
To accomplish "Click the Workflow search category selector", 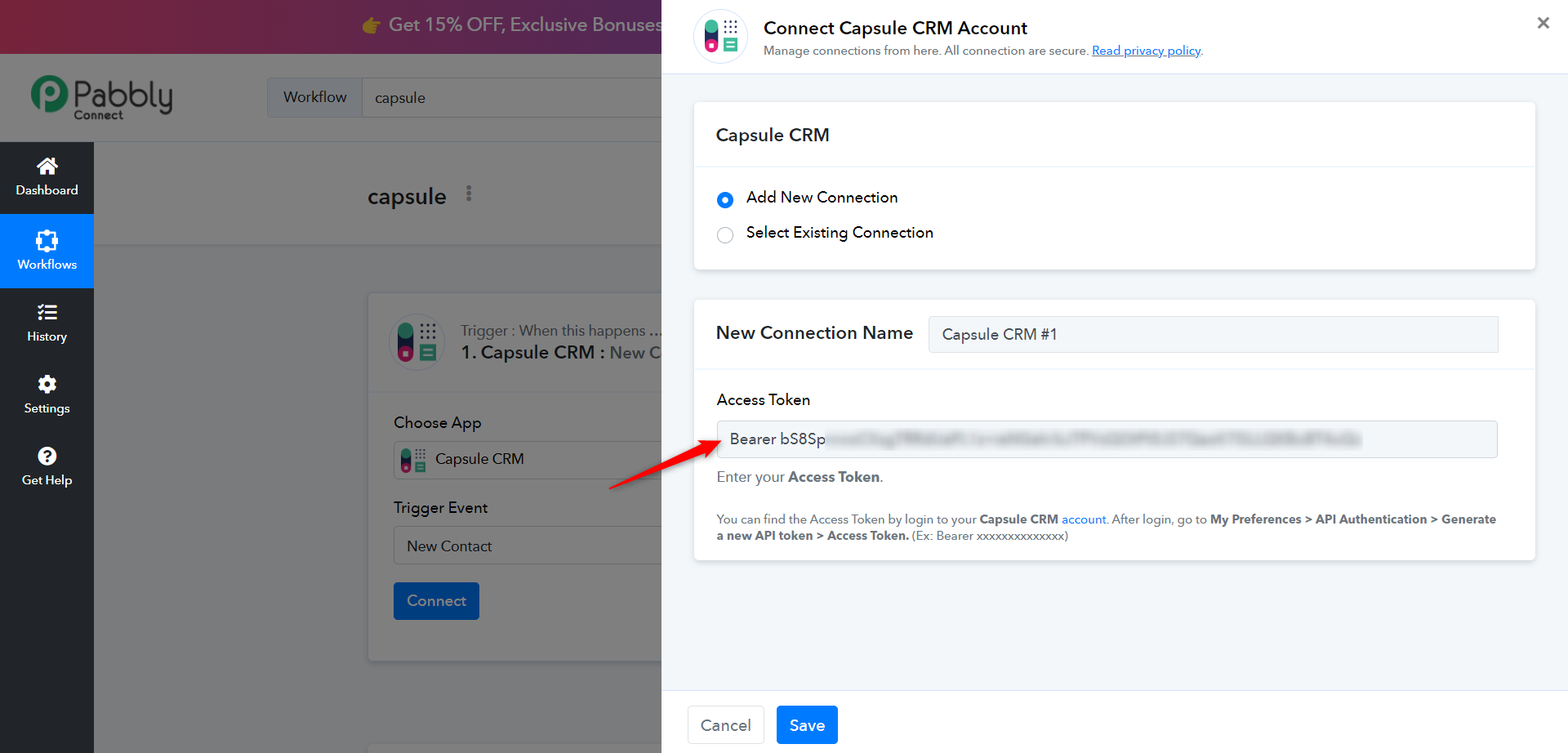I will (x=314, y=97).
